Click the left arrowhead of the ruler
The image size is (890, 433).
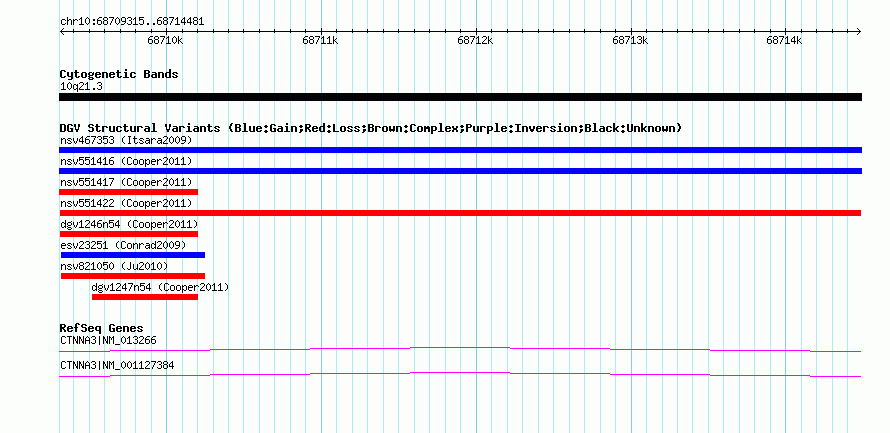coord(62,31)
